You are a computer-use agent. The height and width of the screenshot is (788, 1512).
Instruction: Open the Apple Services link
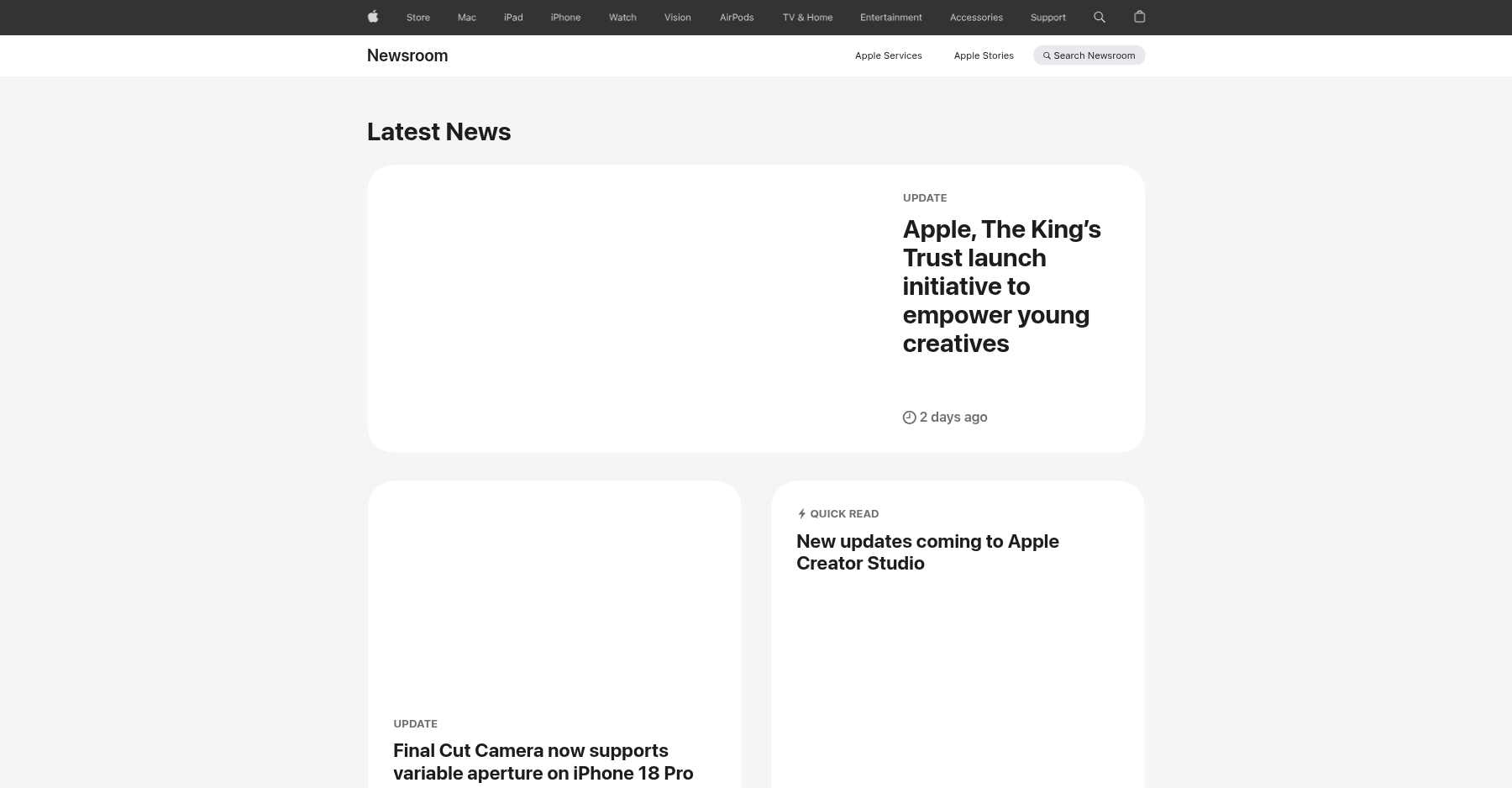pyautogui.click(x=889, y=55)
